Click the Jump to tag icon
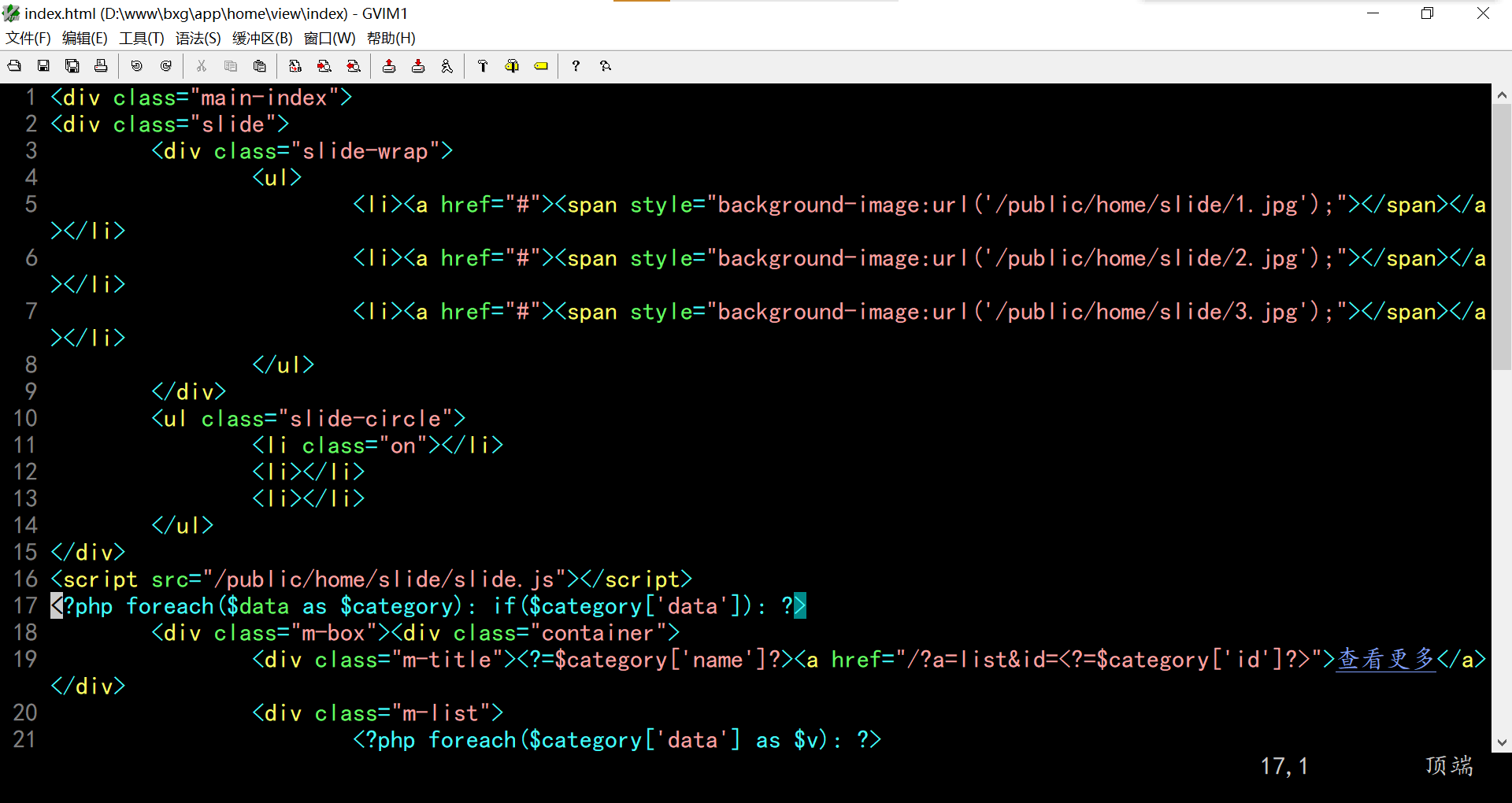 (x=541, y=66)
